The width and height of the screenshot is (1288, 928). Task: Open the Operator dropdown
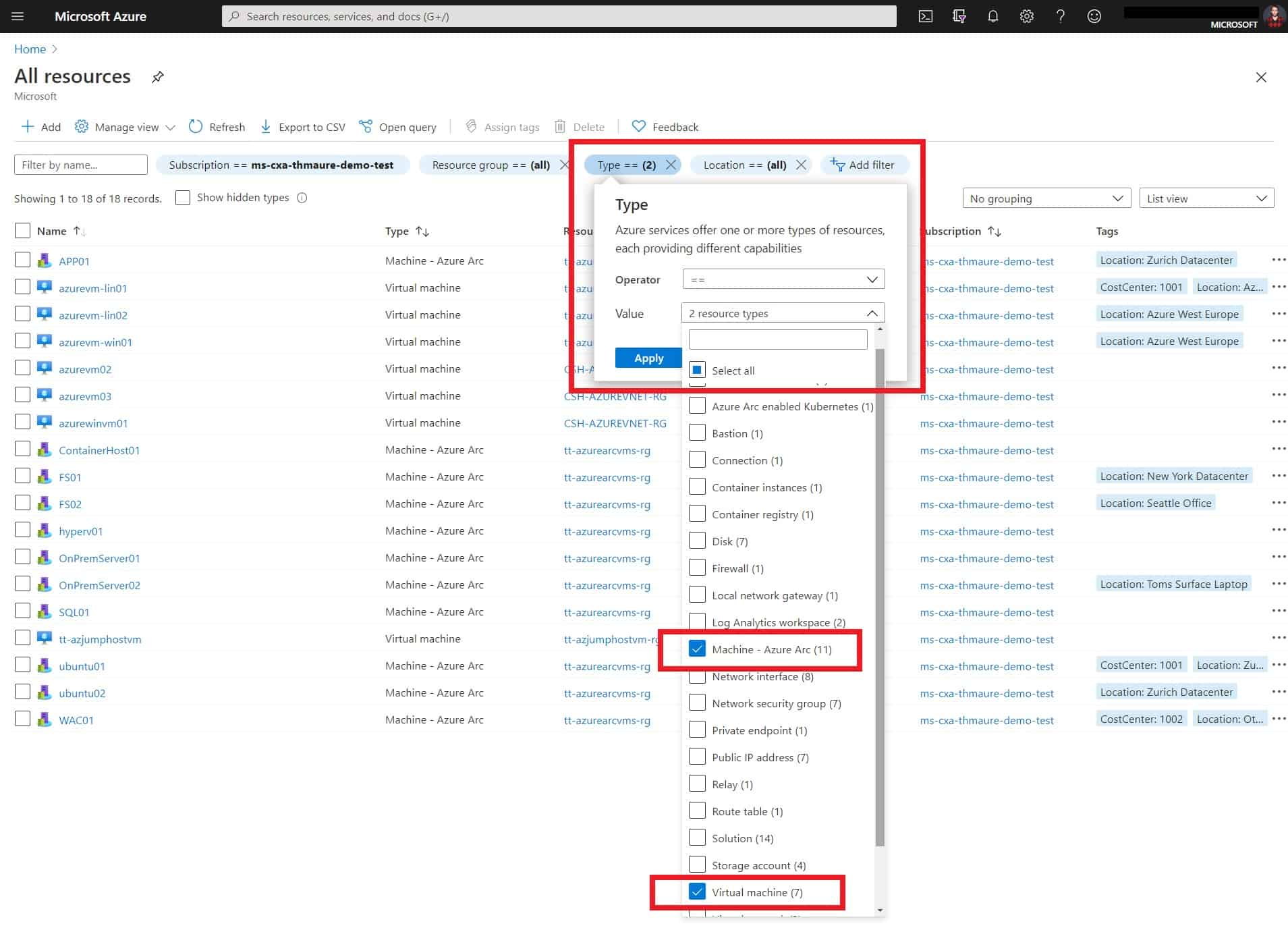pos(783,279)
